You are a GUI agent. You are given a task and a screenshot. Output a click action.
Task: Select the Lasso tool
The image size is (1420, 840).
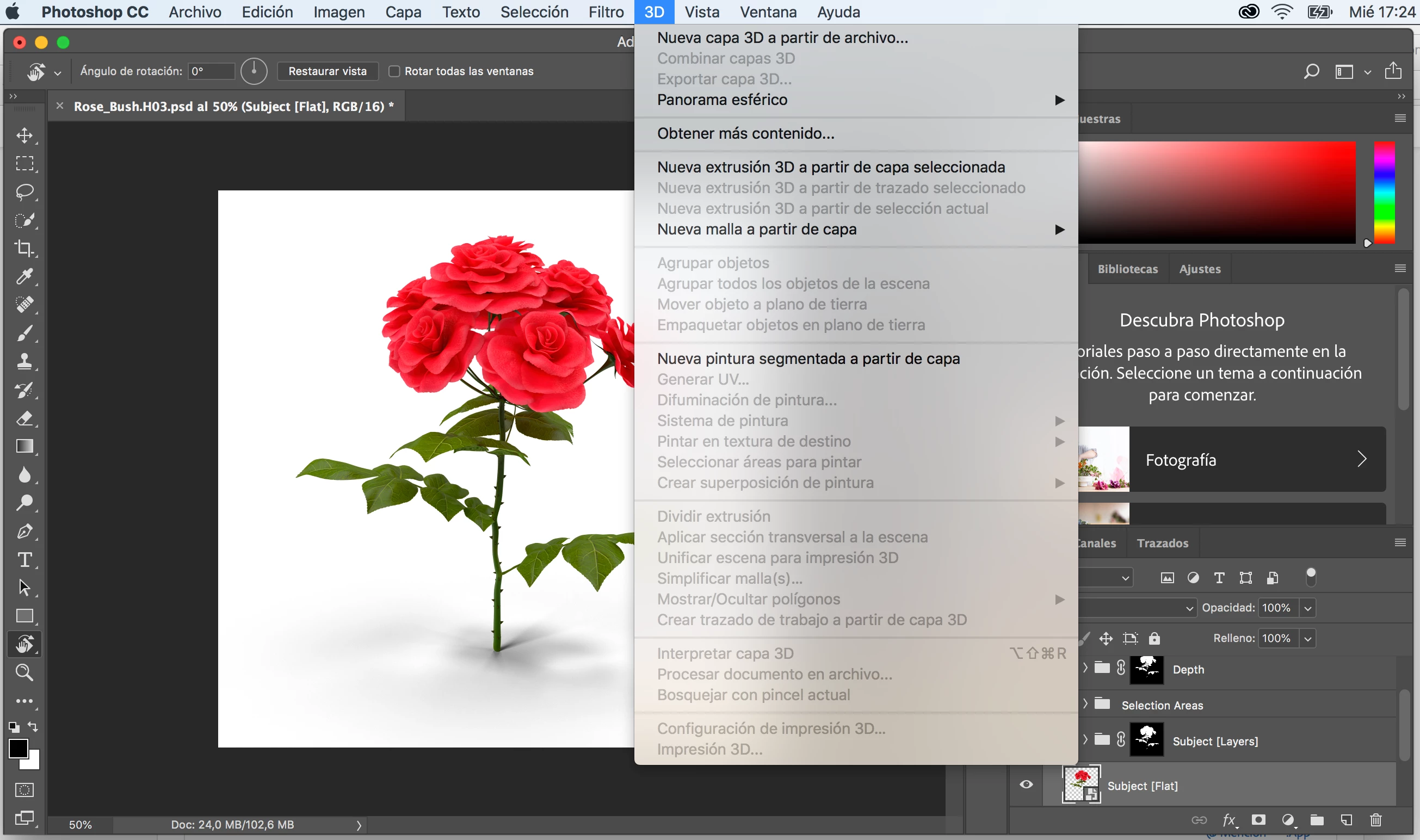pos(24,192)
